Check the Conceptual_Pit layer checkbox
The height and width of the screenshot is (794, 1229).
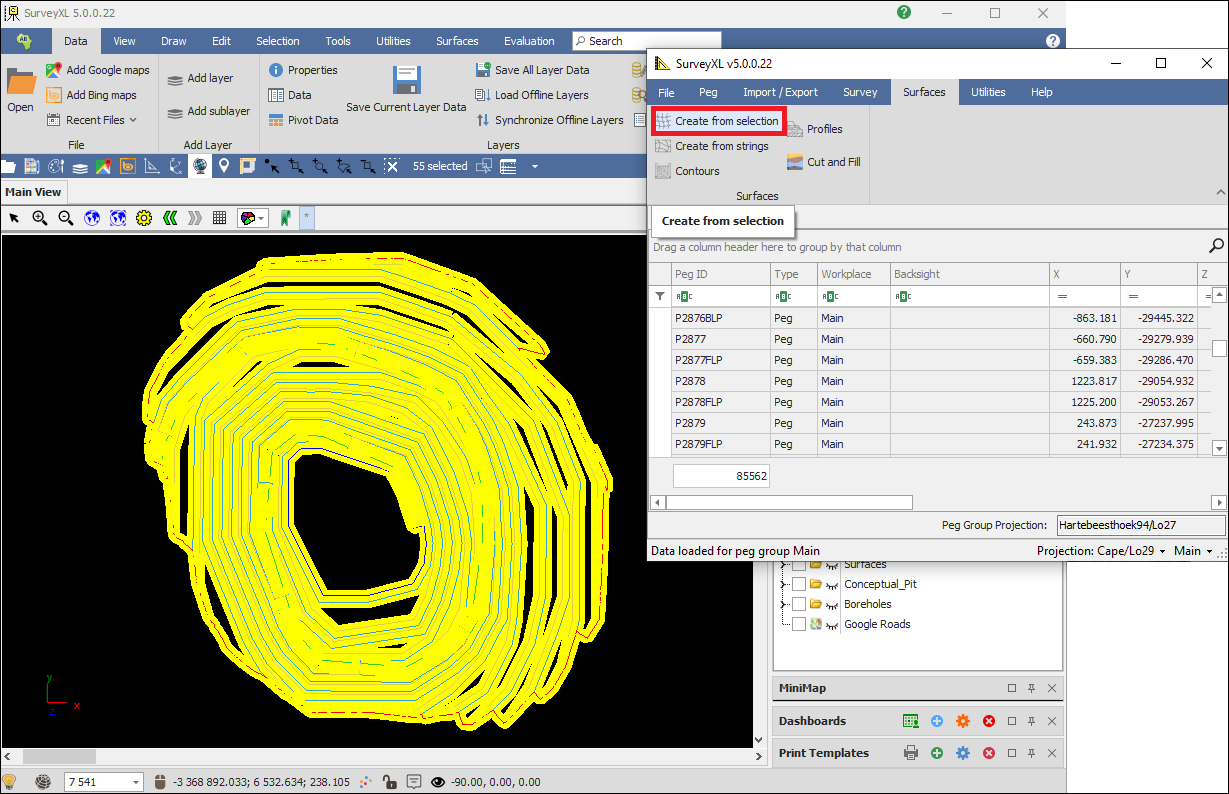[x=799, y=584]
